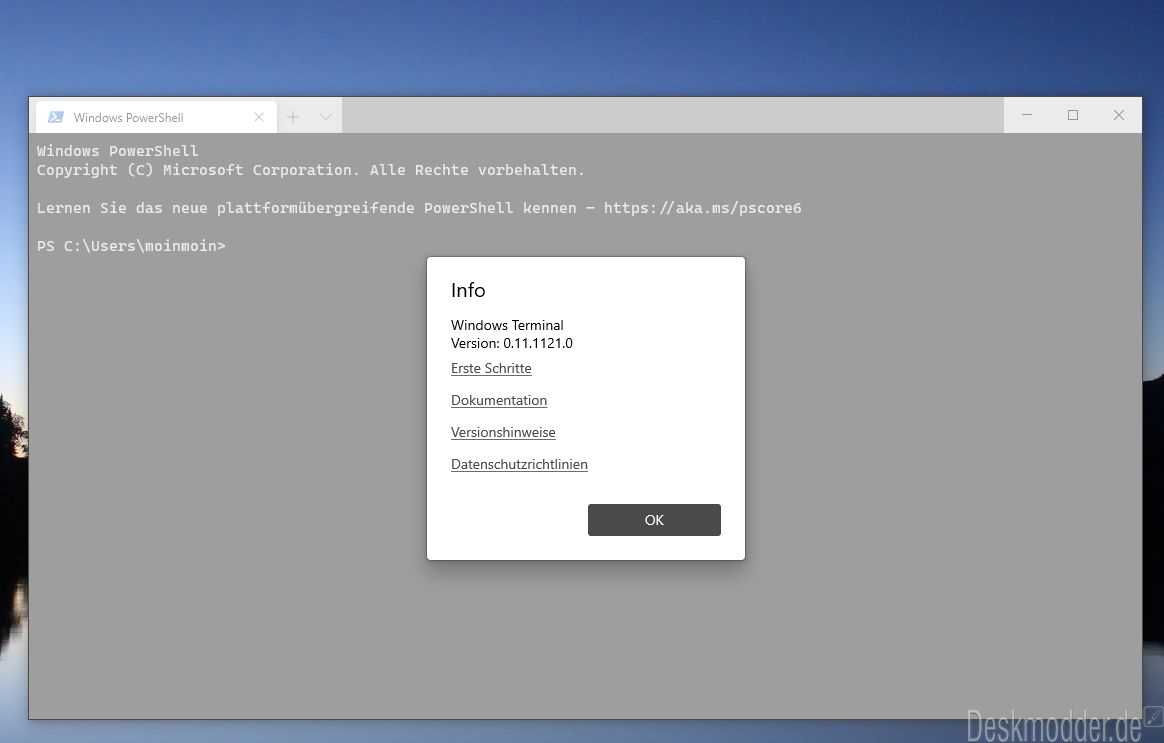Minimize the Windows Terminal window

[1027, 115]
